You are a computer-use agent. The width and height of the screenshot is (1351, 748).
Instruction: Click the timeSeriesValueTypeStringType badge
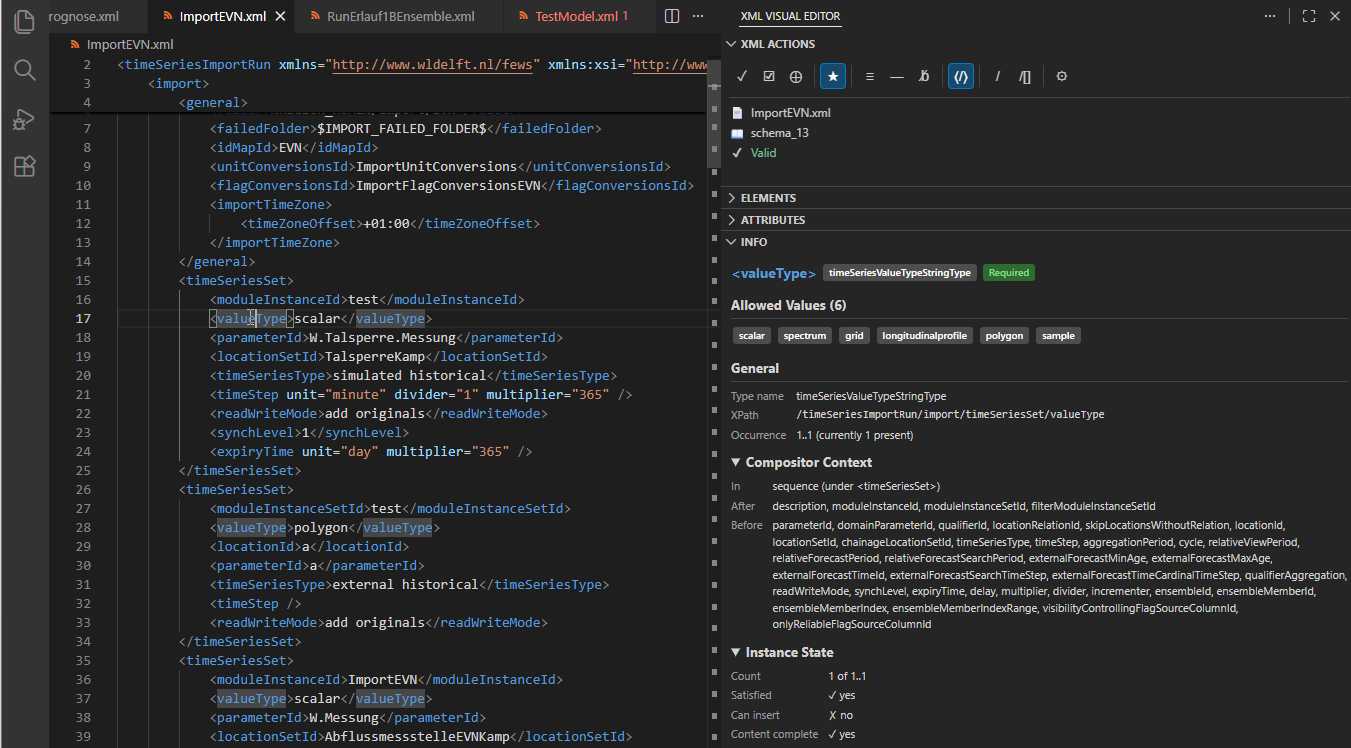900,272
